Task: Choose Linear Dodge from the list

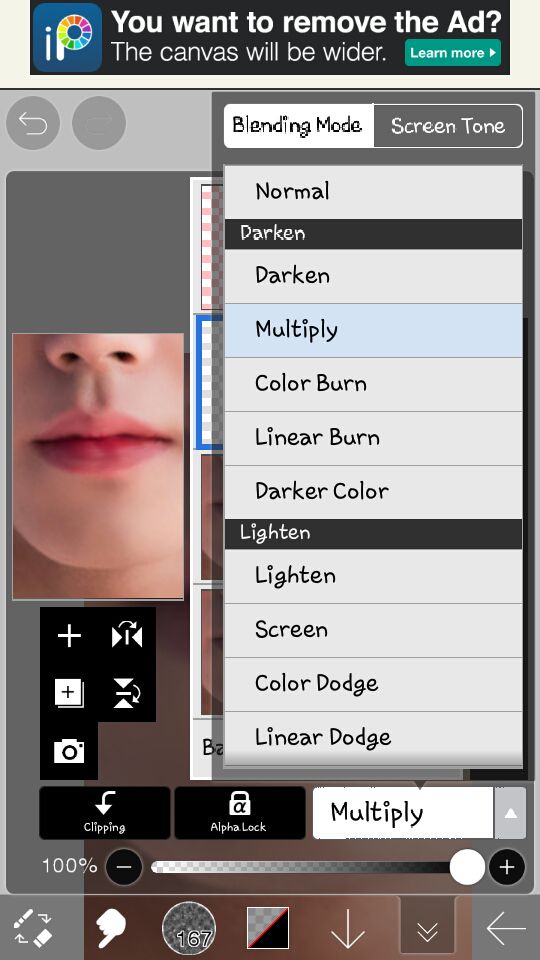Action: 373,737
